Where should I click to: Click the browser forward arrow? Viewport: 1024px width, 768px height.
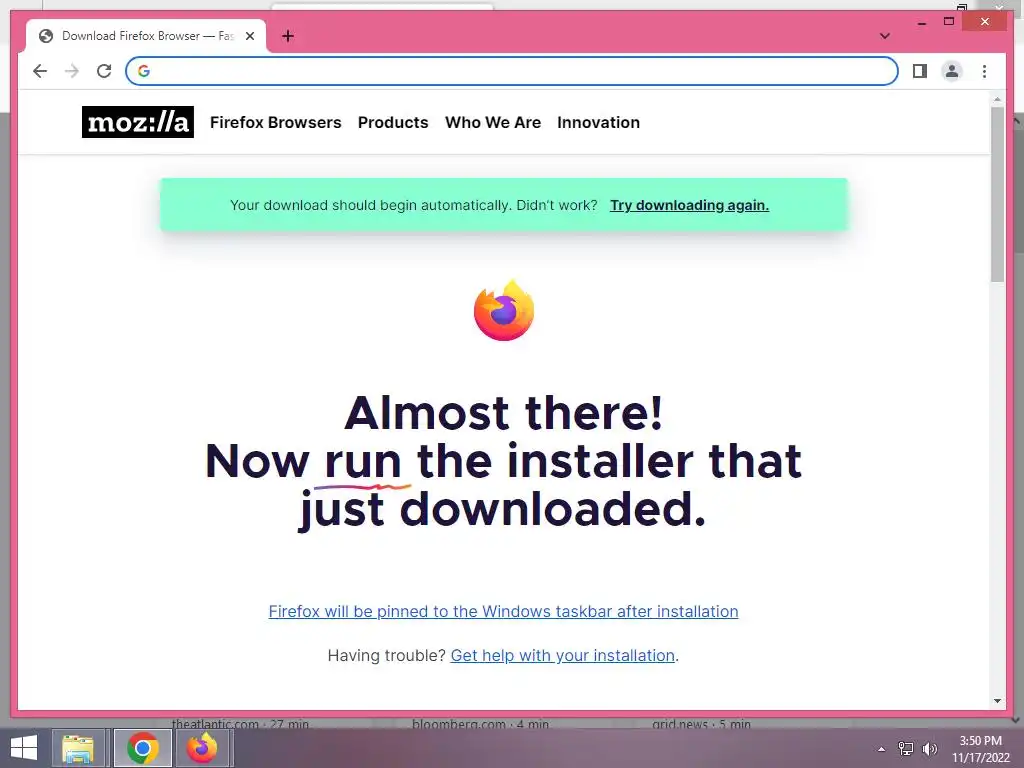[72, 71]
